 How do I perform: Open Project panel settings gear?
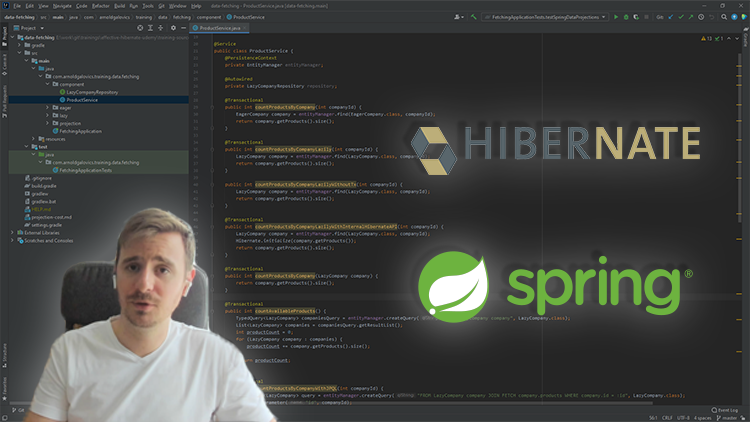(x=173, y=28)
